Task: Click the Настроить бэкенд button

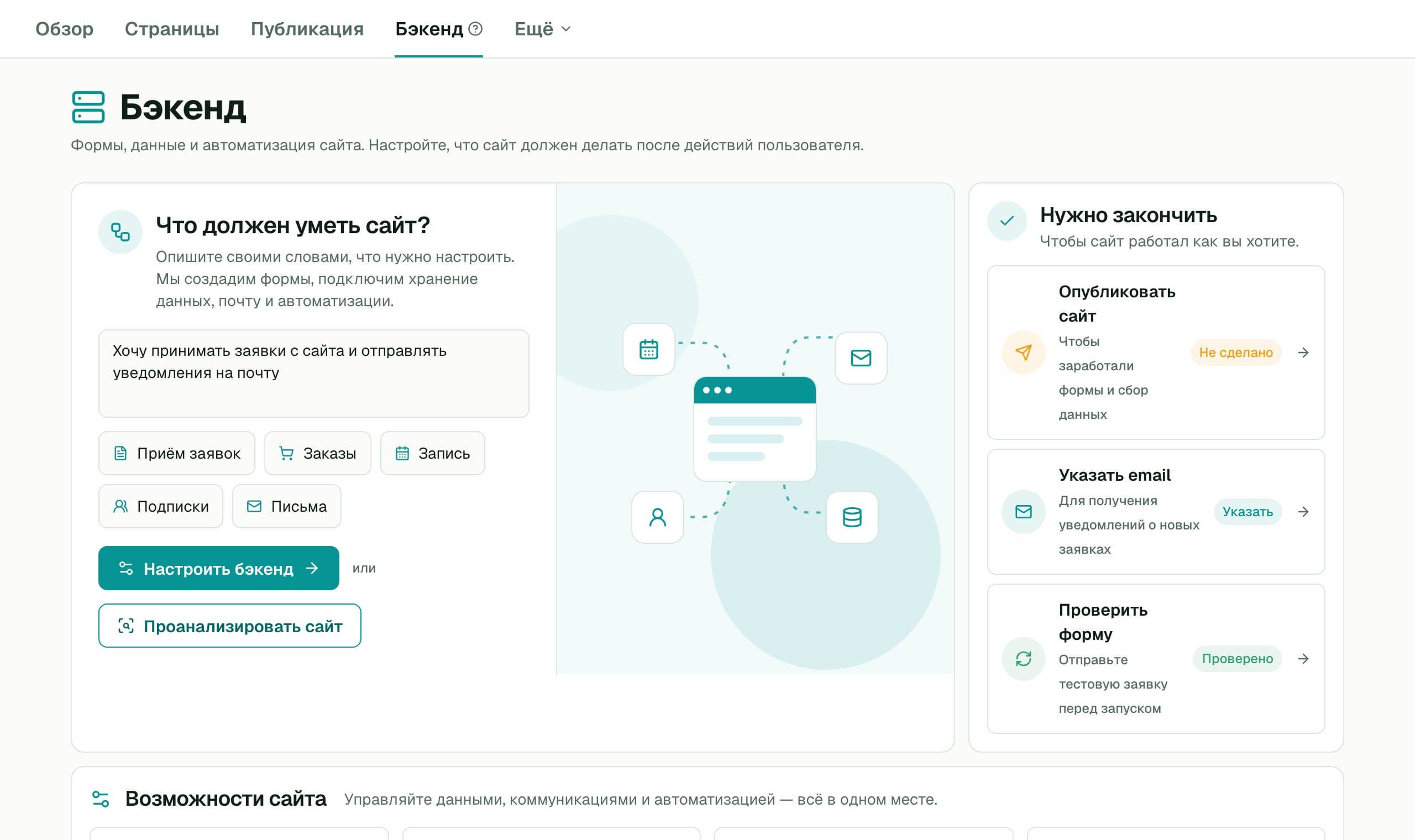Action: (218, 568)
